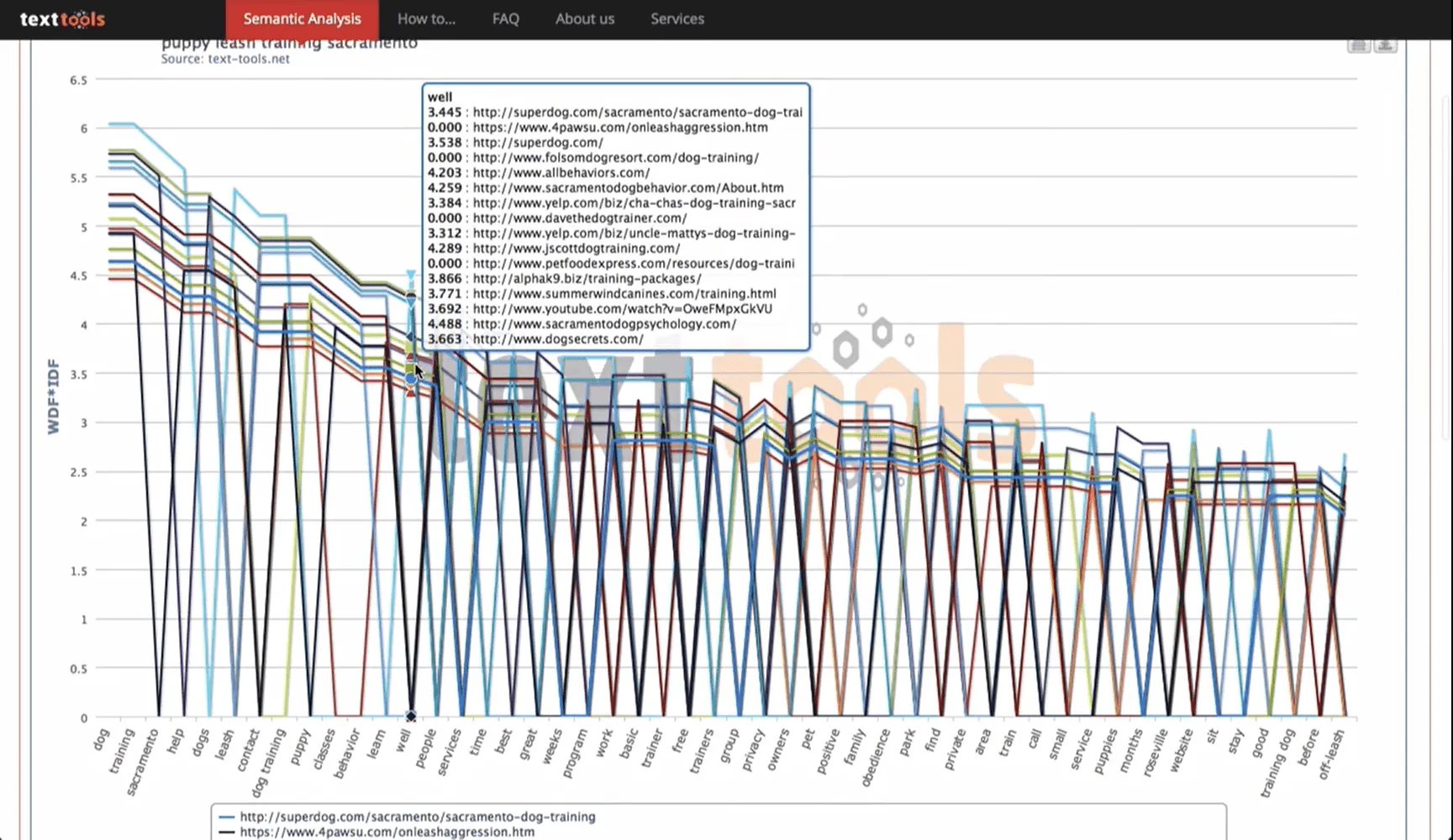Viewport: 1453px width, 840px height.
Task: Open the How to... menu
Action: click(426, 19)
